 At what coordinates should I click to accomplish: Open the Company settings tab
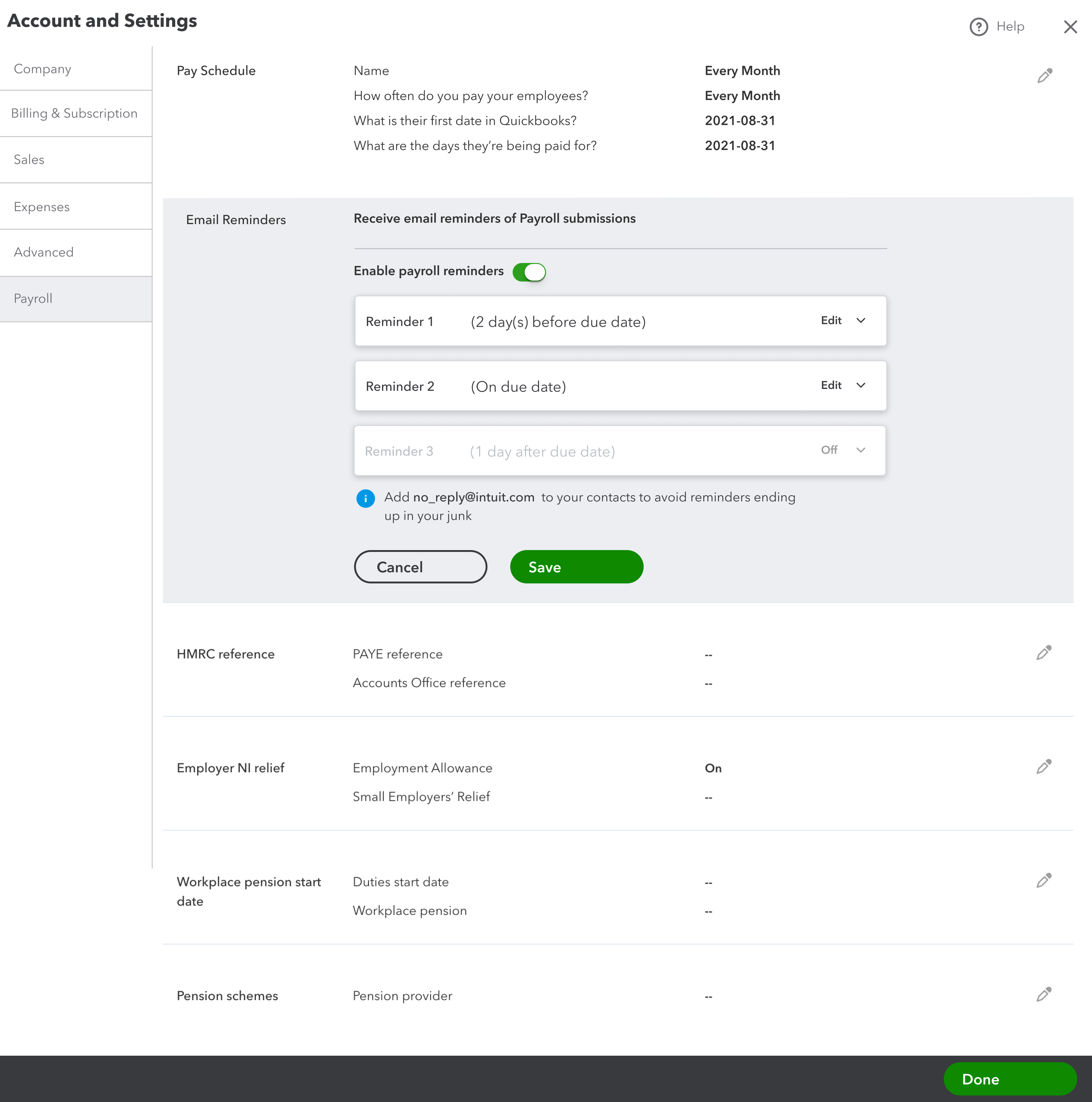(43, 69)
